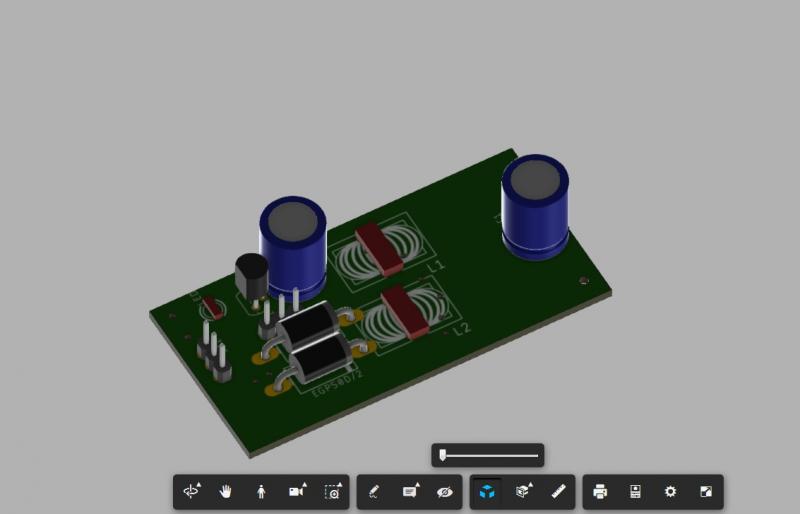Switch to First Person walk tool
This screenshot has width=800, height=514.
tap(260, 491)
